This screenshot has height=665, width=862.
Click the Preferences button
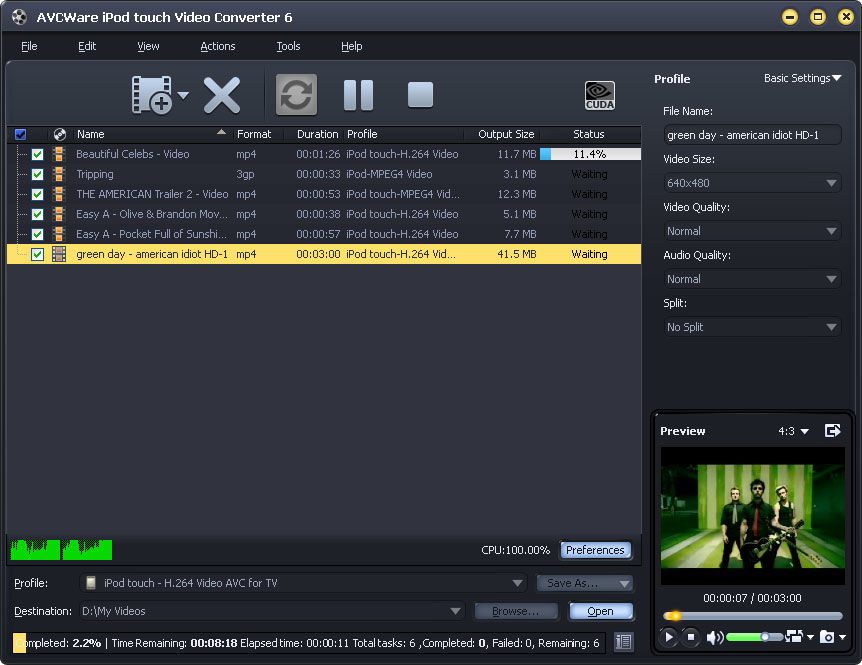(595, 550)
